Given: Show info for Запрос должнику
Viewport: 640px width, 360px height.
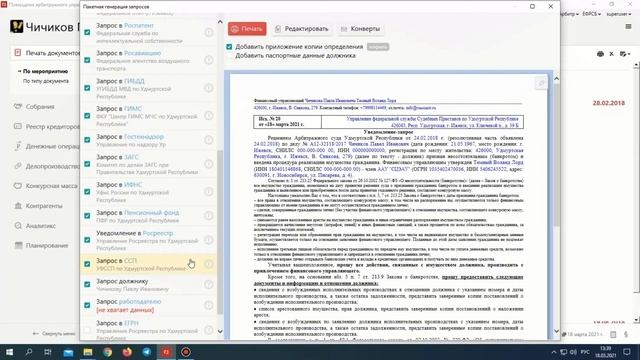Looking at the screenshot, I should tap(209, 284).
